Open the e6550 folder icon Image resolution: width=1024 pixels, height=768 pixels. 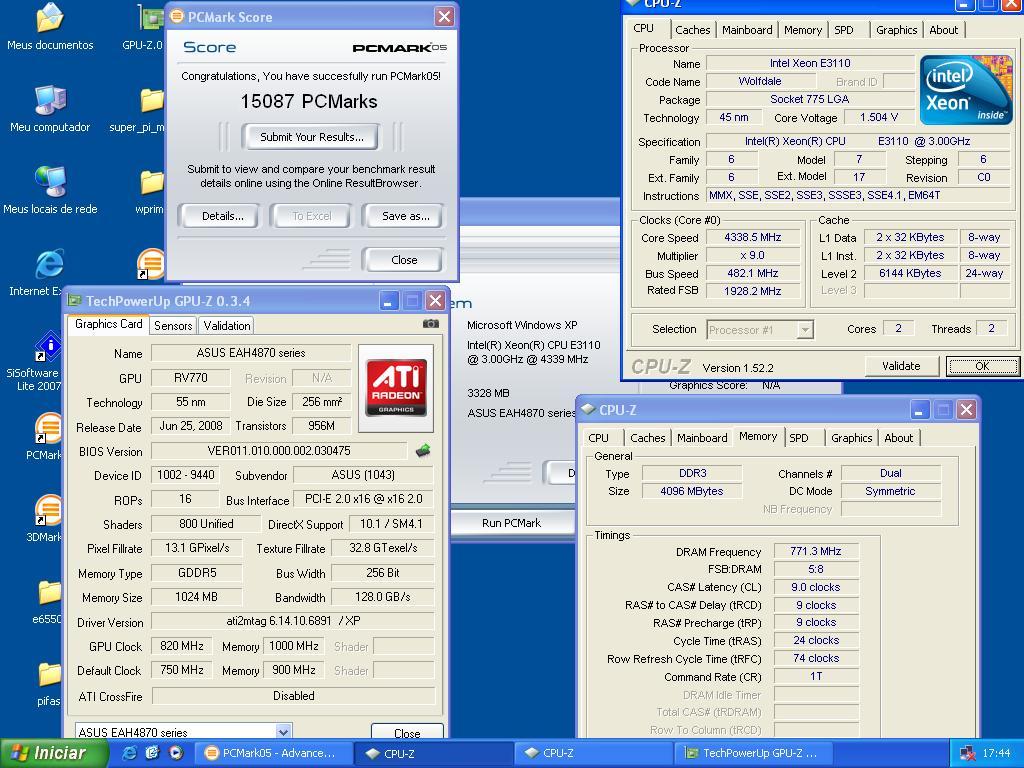50,593
